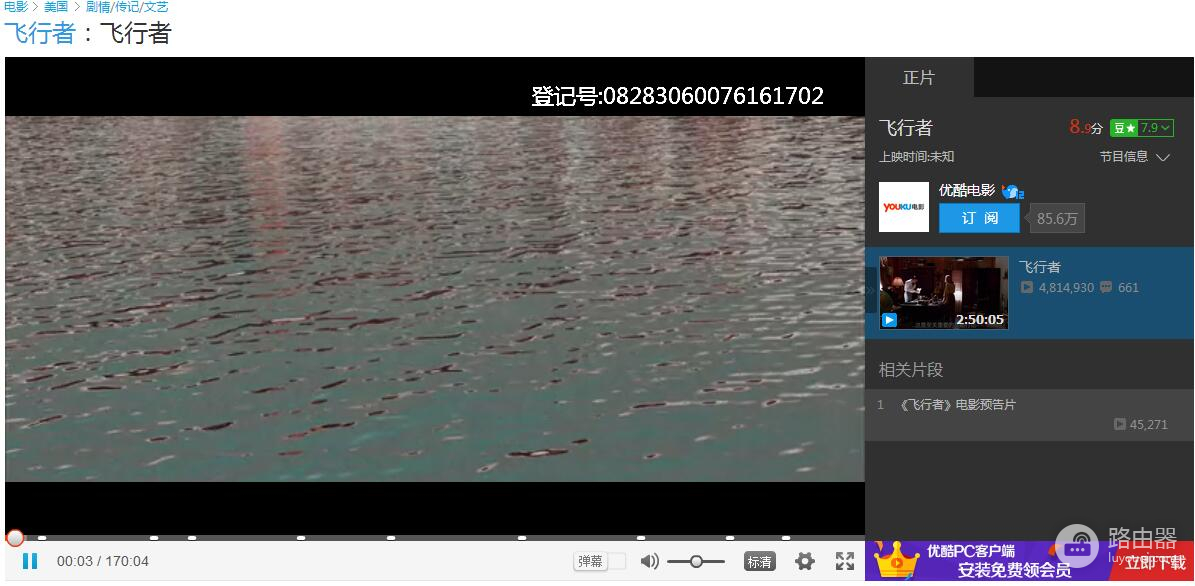Open the Douban 7.9 rating dropdown
Image resolution: width=1195 pixels, height=586 pixels.
click(1141, 127)
